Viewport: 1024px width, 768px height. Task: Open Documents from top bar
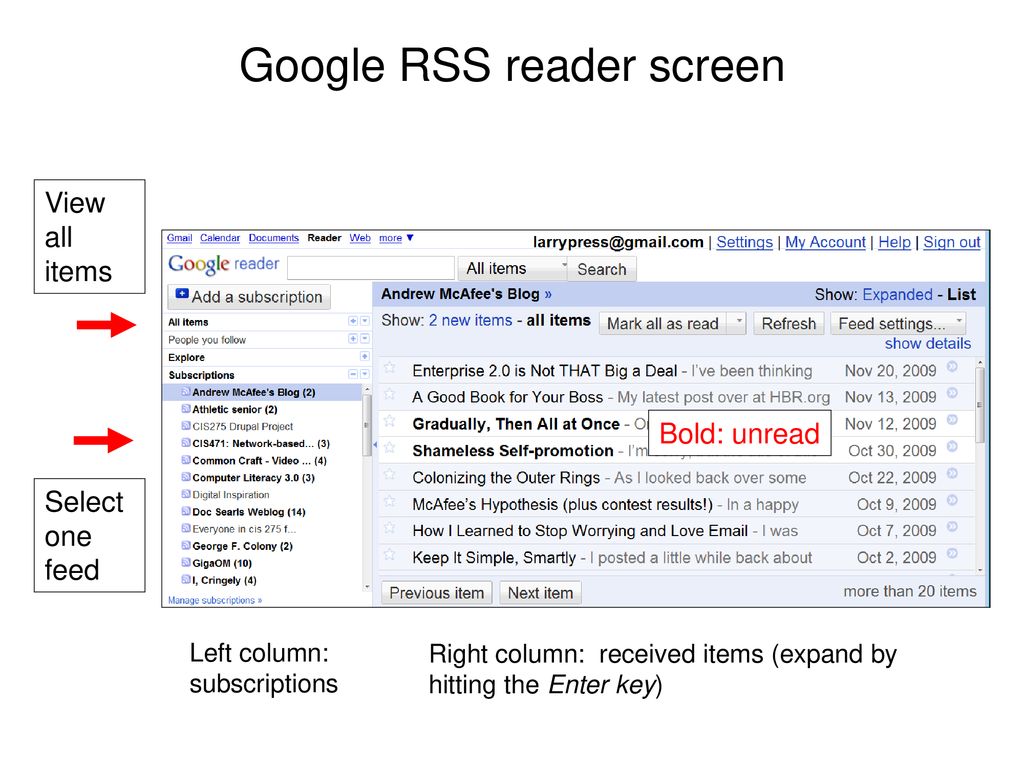274,238
